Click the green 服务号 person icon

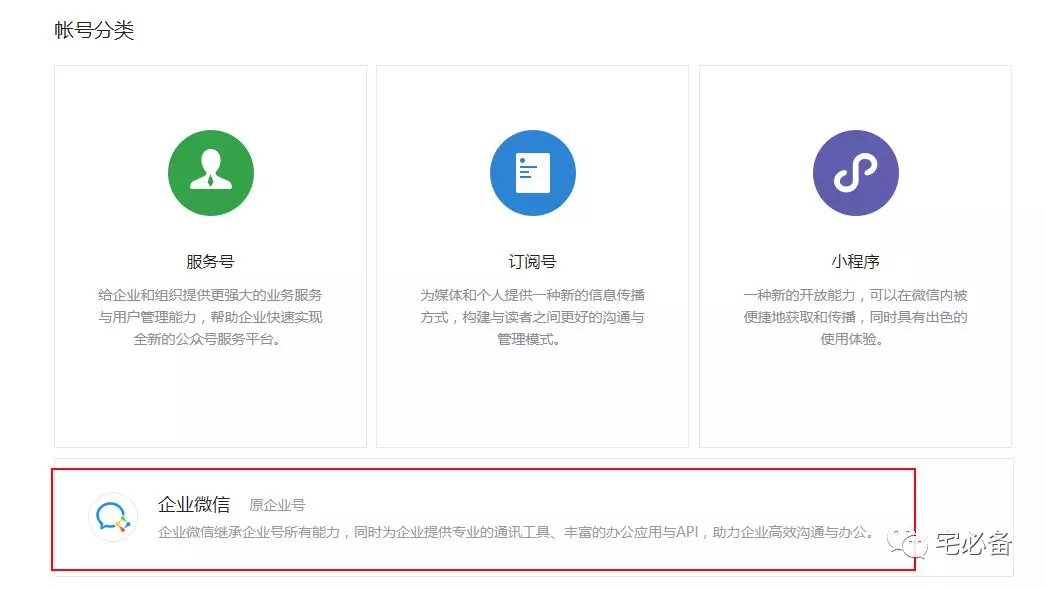coord(211,173)
